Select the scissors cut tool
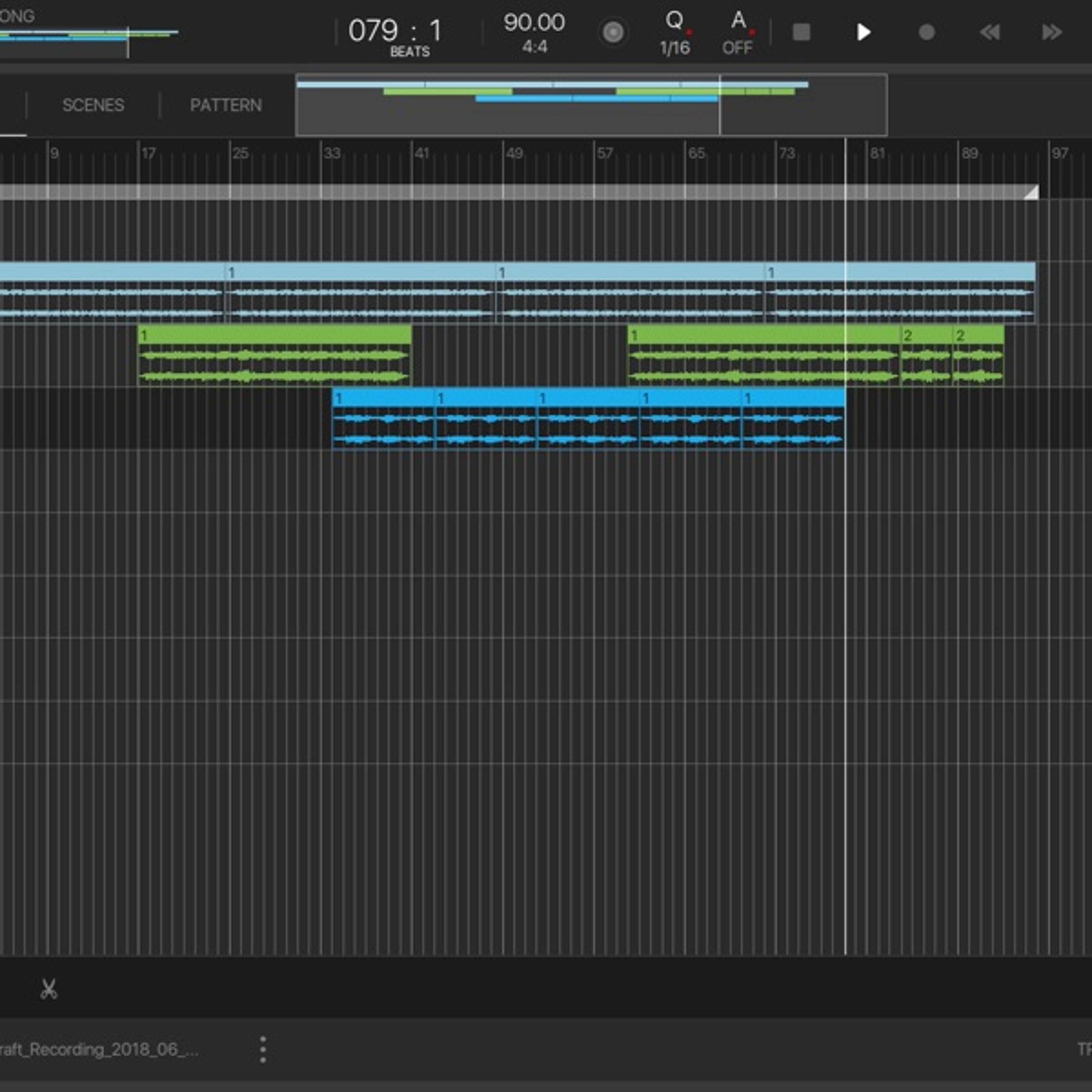The width and height of the screenshot is (1092, 1092). point(49,989)
